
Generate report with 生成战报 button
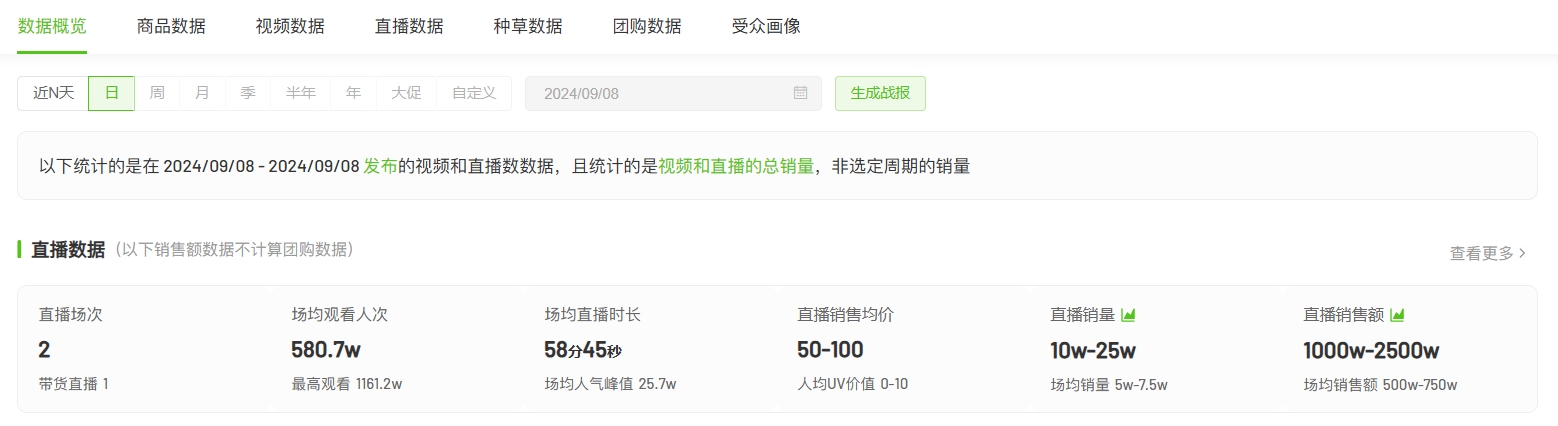(880, 93)
